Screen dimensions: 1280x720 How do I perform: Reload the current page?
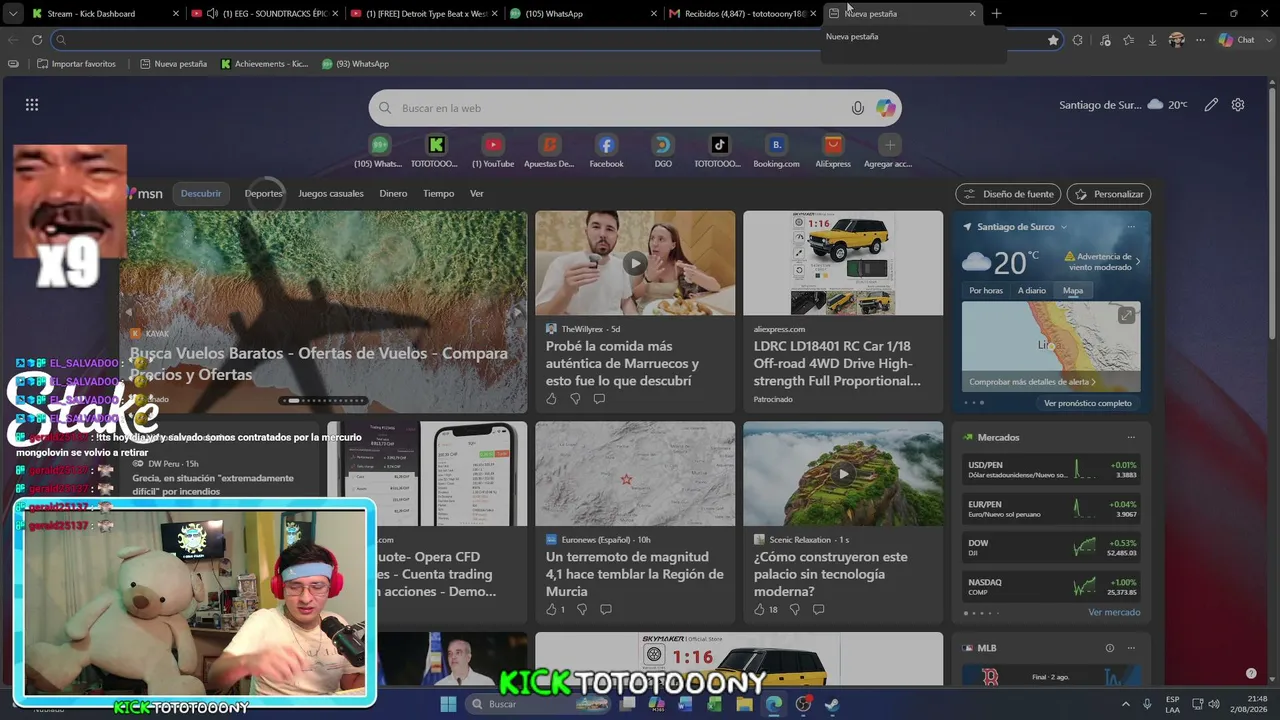37,40
